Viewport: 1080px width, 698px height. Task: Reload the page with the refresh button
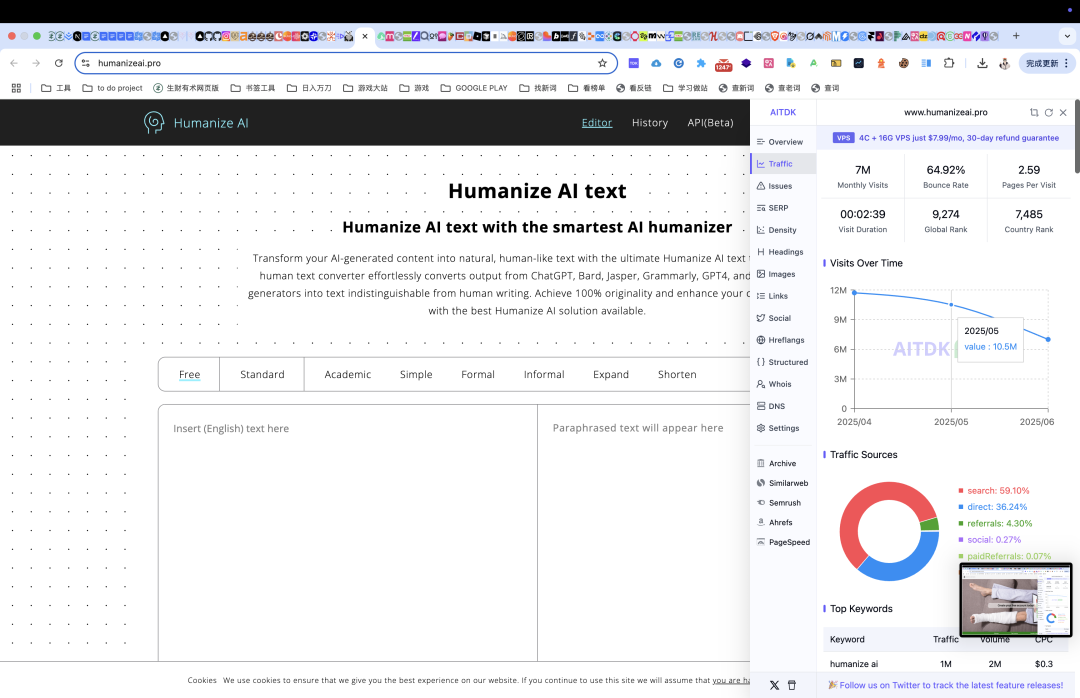click(x=59, y=63)
